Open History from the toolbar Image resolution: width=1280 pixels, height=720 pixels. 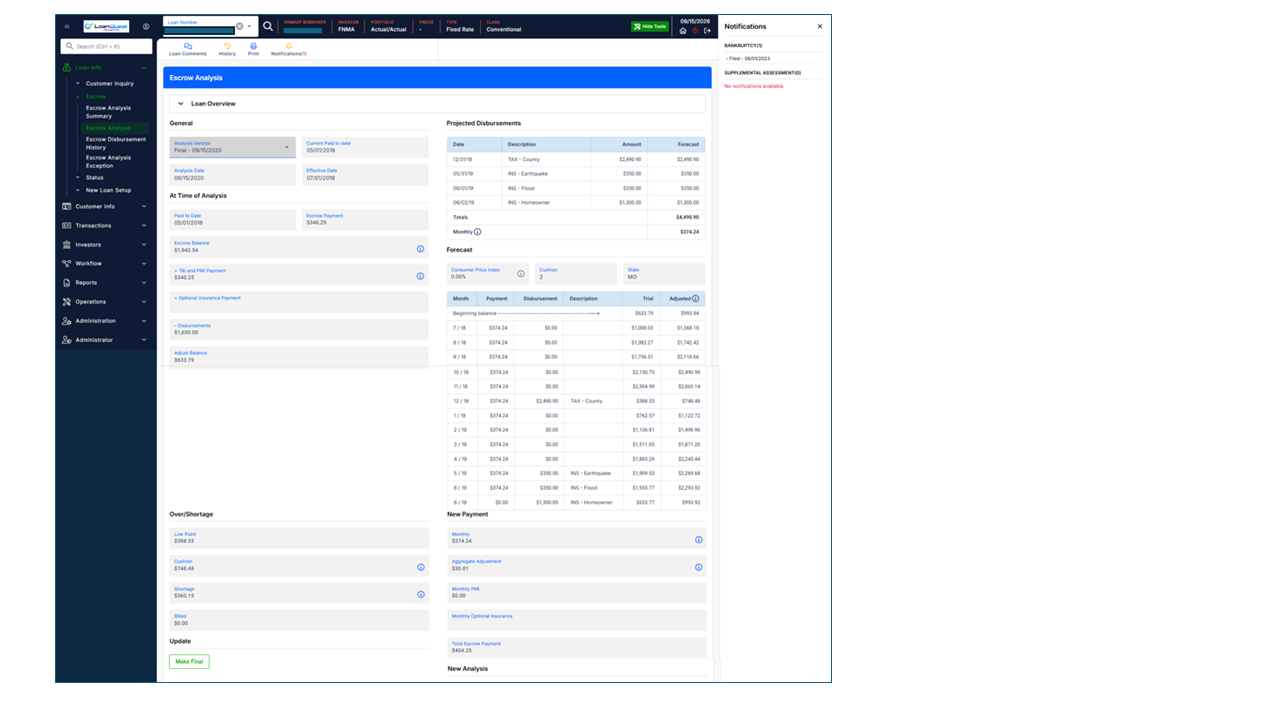(227, 49)
